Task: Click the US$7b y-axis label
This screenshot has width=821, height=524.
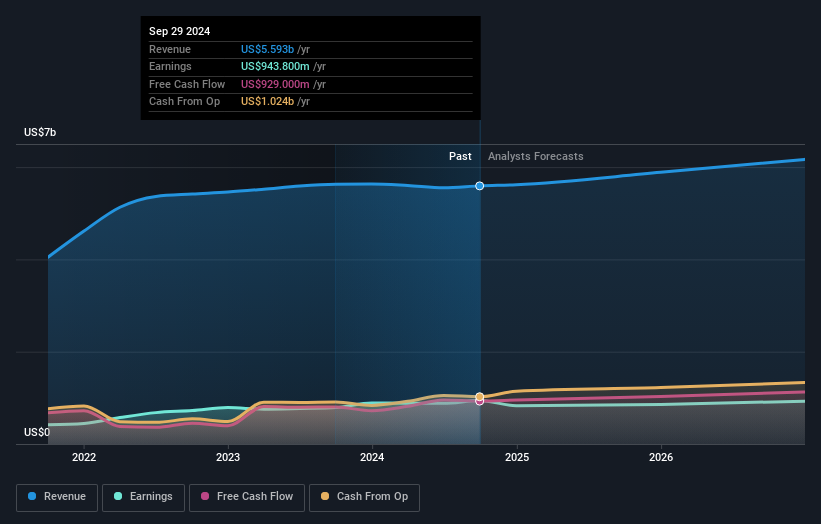Action: pyautogui.click(x=40, y=132)
